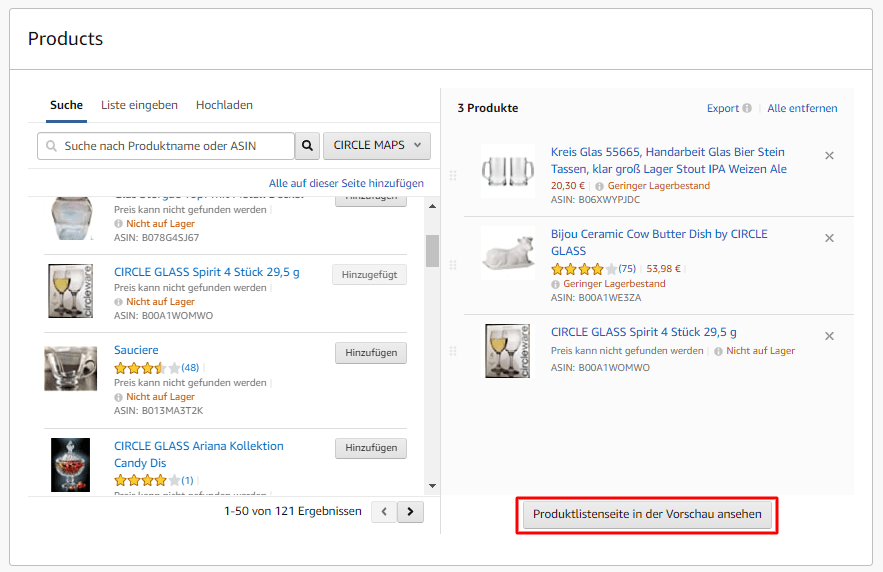Open Kreis Glas 55665 product title link
This screenshot has height=572, width=883.
point(668,160)
